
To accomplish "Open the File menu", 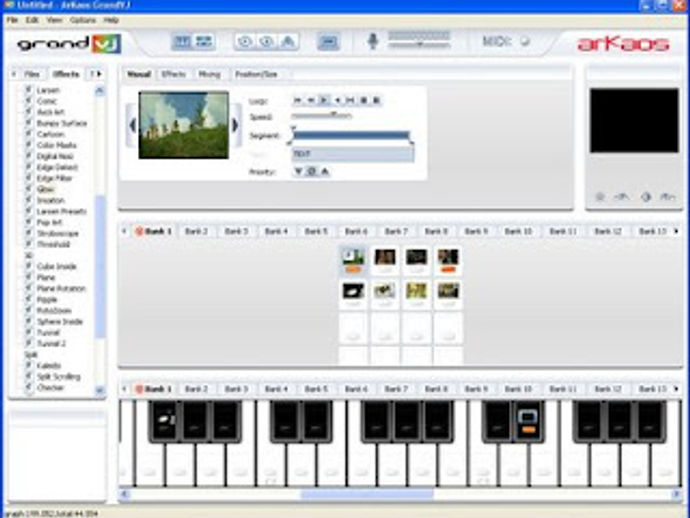I will pyautogui.click(x=12, y=20).
